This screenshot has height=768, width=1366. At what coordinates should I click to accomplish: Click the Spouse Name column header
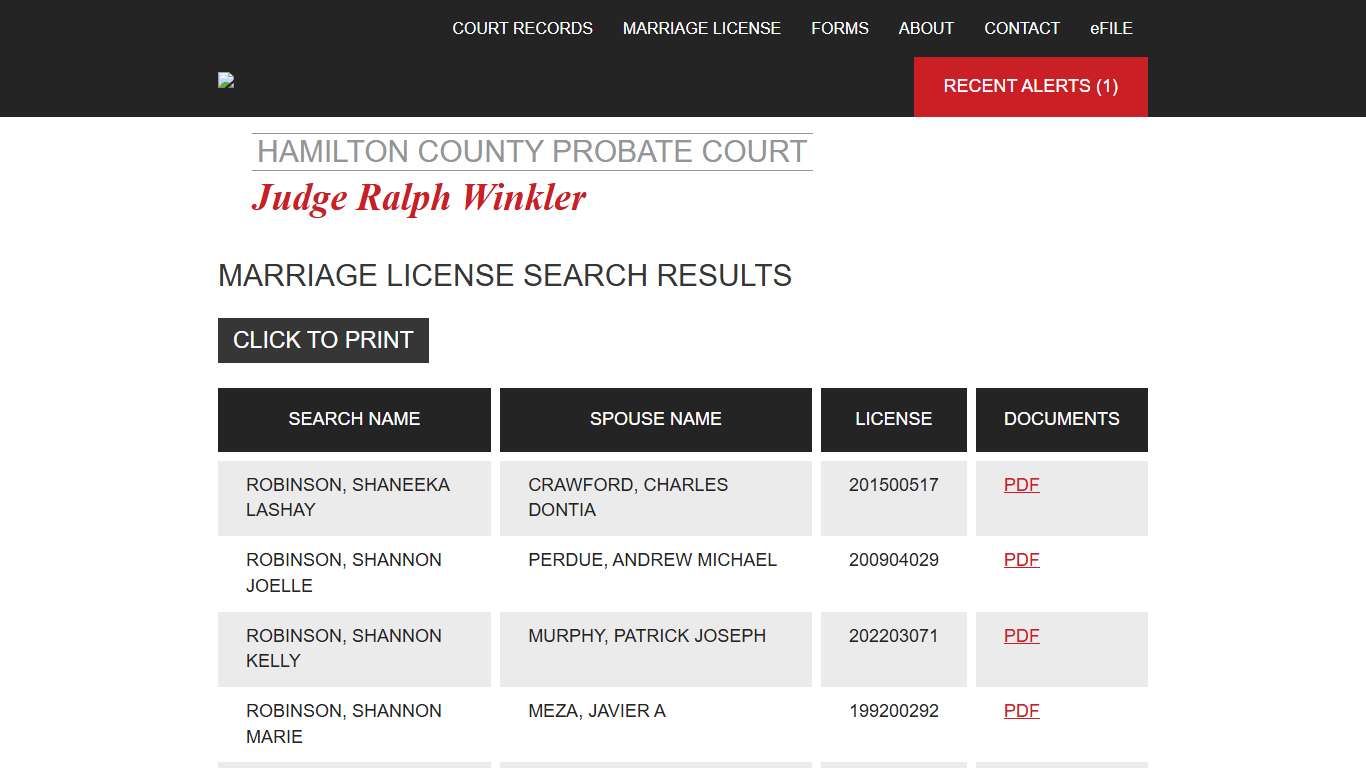tap(655, 419)
